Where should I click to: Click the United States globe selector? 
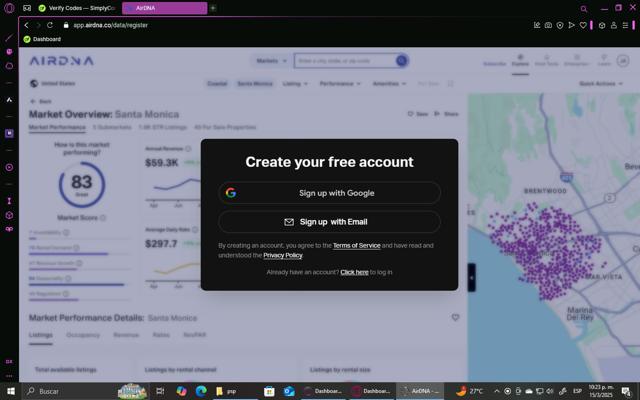pyautogui.click(x=53, y=84)
